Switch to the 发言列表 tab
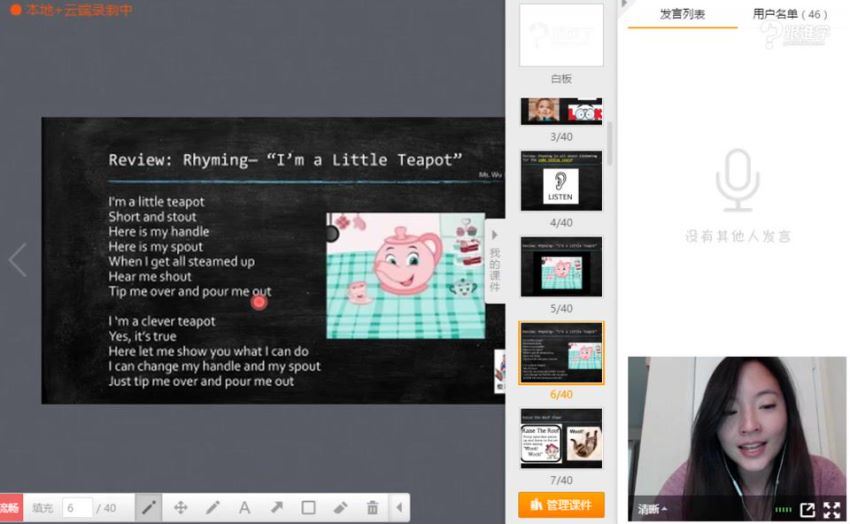The width and height of the screenshot is (850, 524). [682, 15]
